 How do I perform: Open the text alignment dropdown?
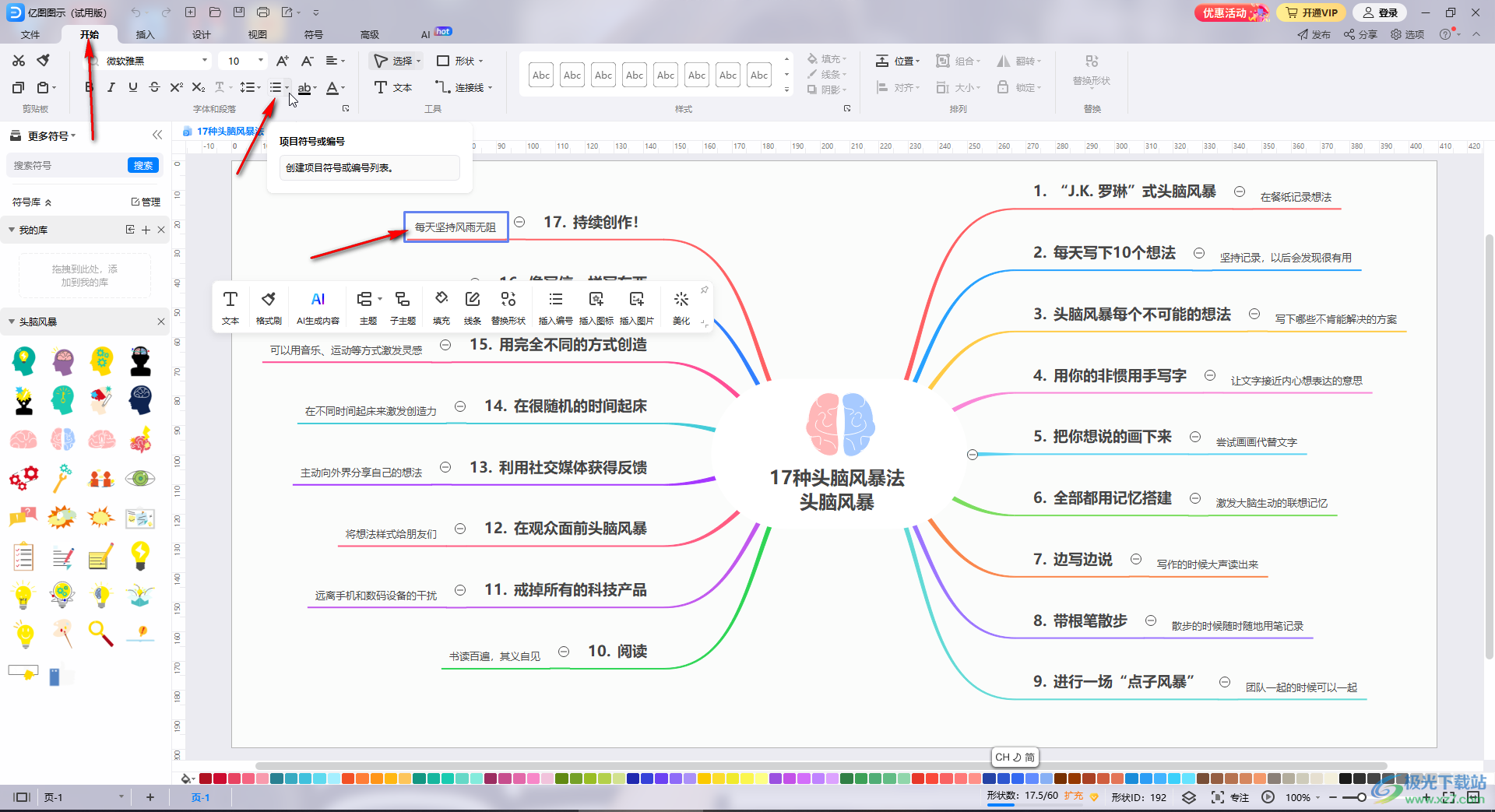tap(335, 61)
